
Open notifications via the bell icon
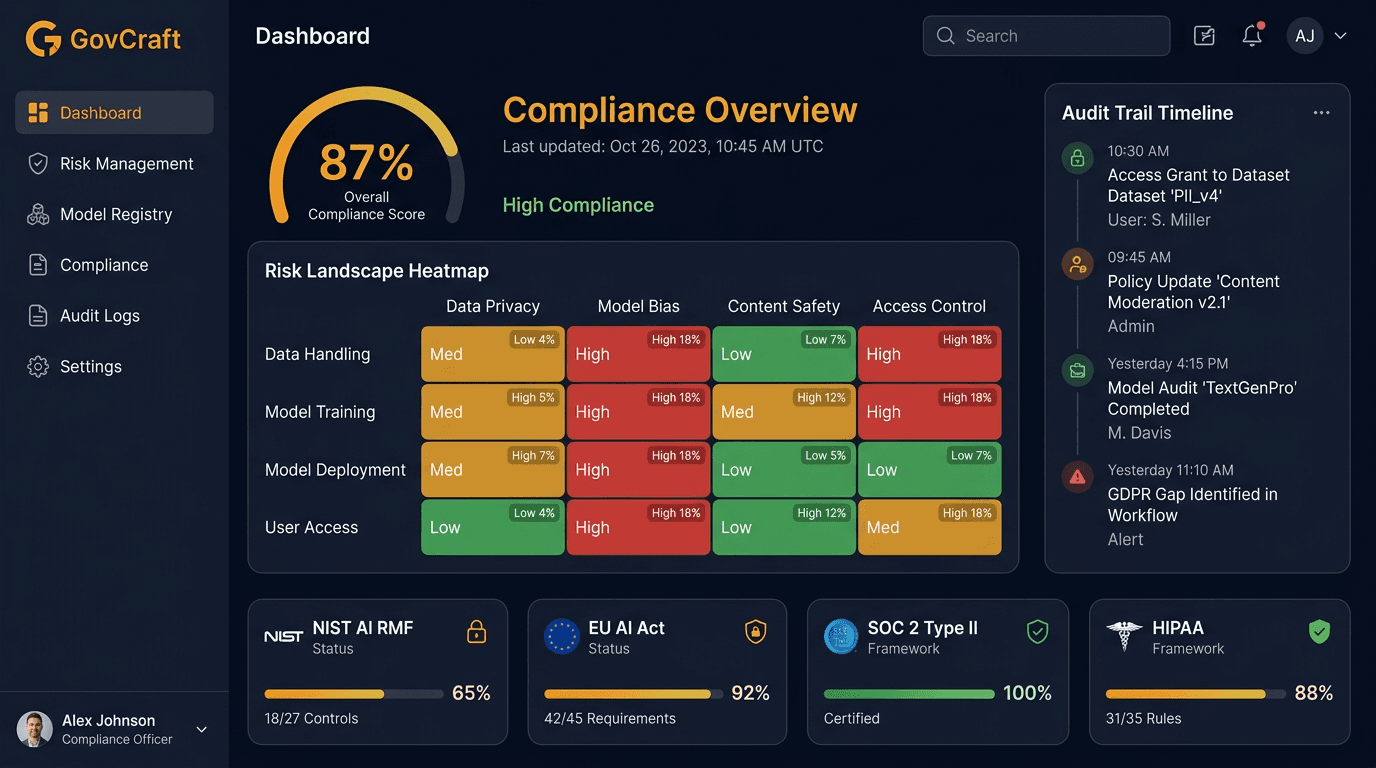(1251, 35)
